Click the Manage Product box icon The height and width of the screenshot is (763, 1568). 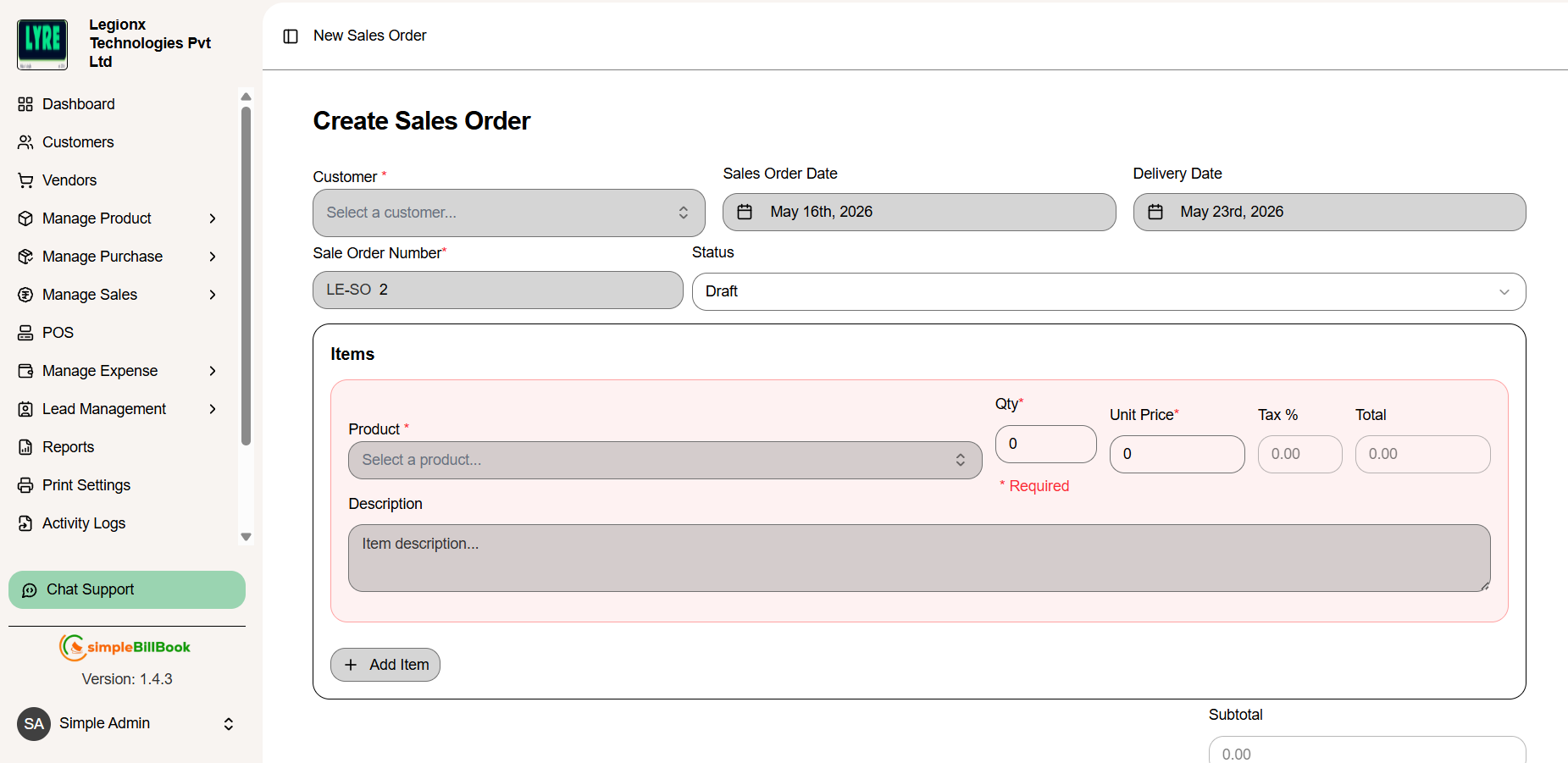[x=25, y=218]
